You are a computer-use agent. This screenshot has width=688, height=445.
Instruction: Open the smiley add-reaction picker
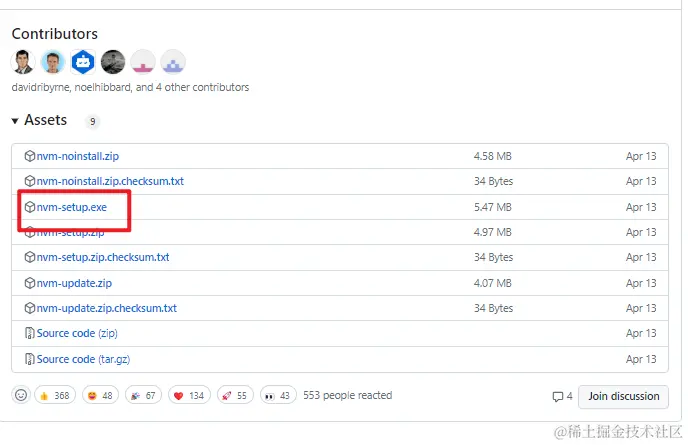click(21, 395)
